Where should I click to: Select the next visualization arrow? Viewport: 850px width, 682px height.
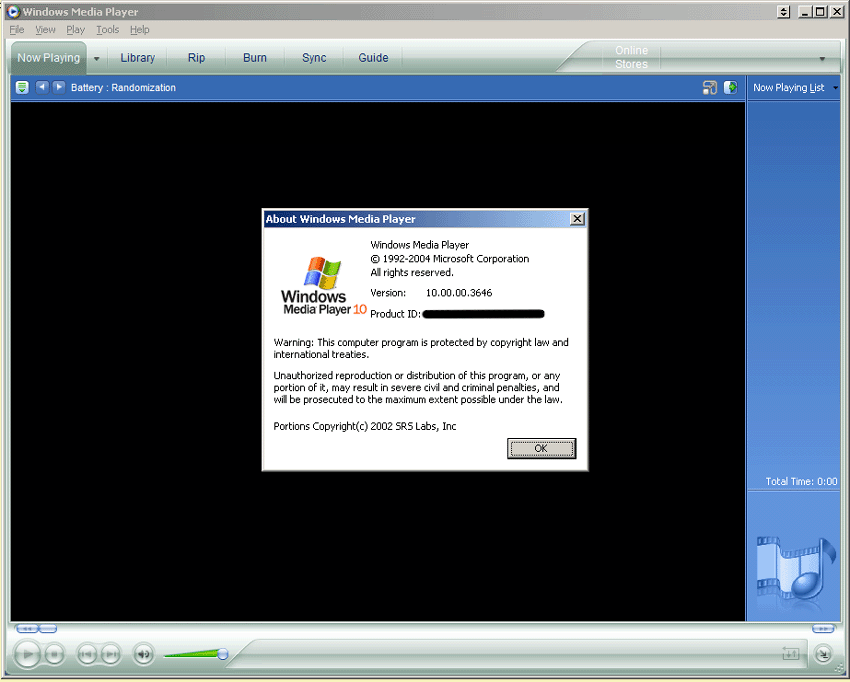pyautogui.click(x=59, y=87)
